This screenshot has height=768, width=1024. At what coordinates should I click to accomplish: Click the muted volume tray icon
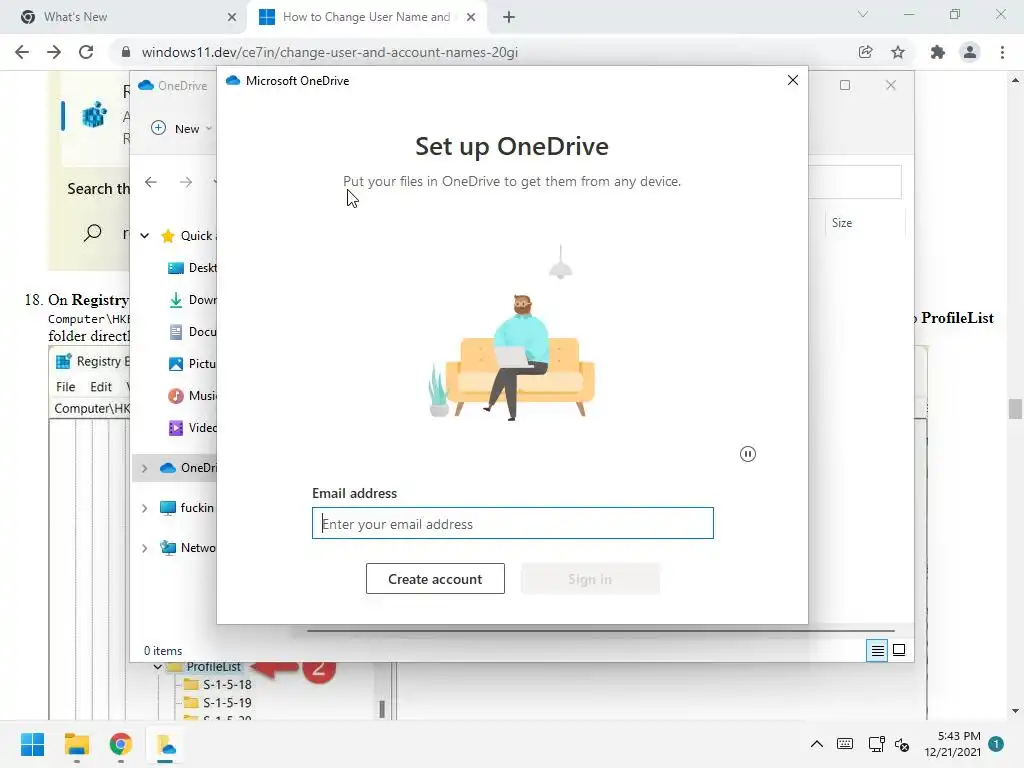[x=903, y=744]
